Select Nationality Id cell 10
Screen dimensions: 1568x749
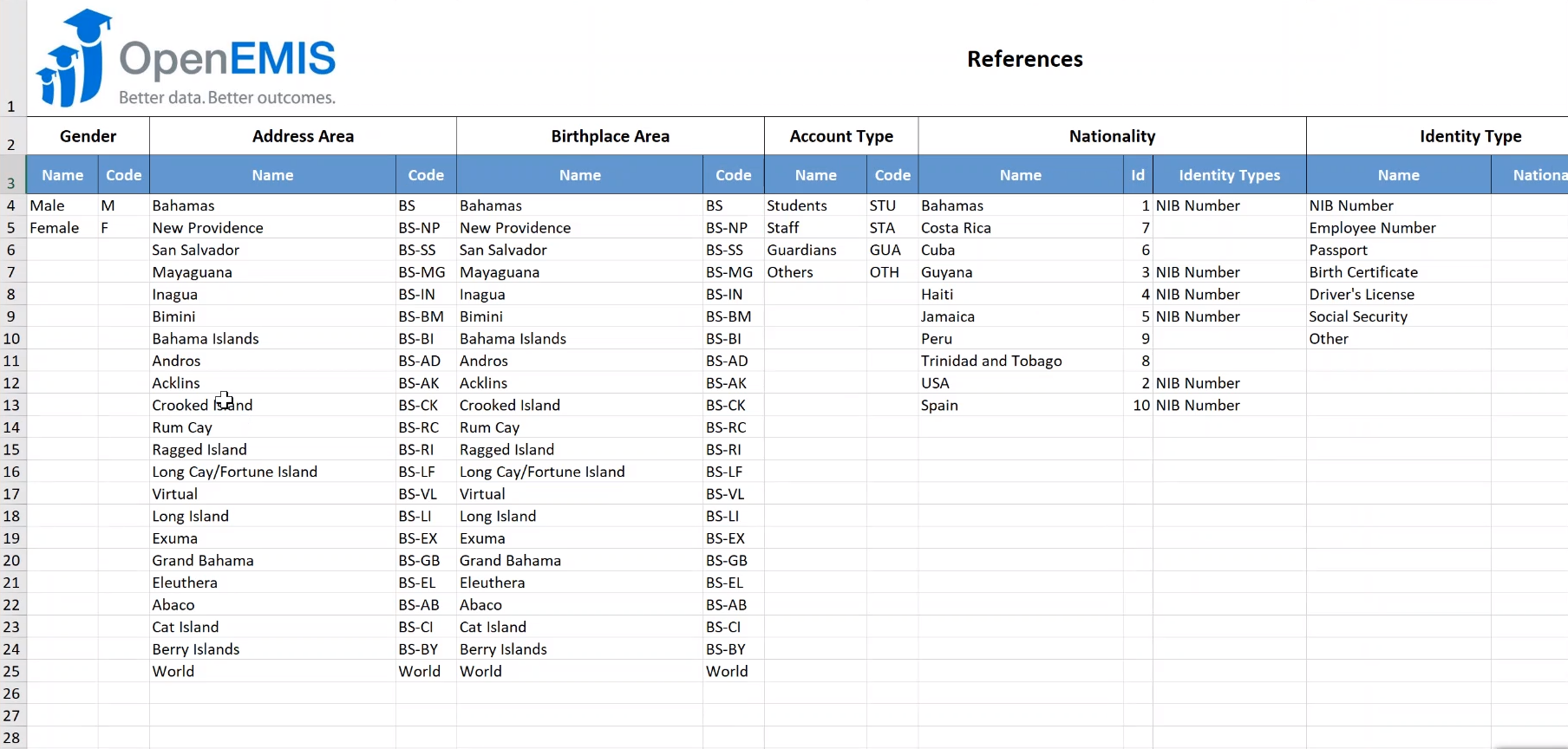point(1138,405)
